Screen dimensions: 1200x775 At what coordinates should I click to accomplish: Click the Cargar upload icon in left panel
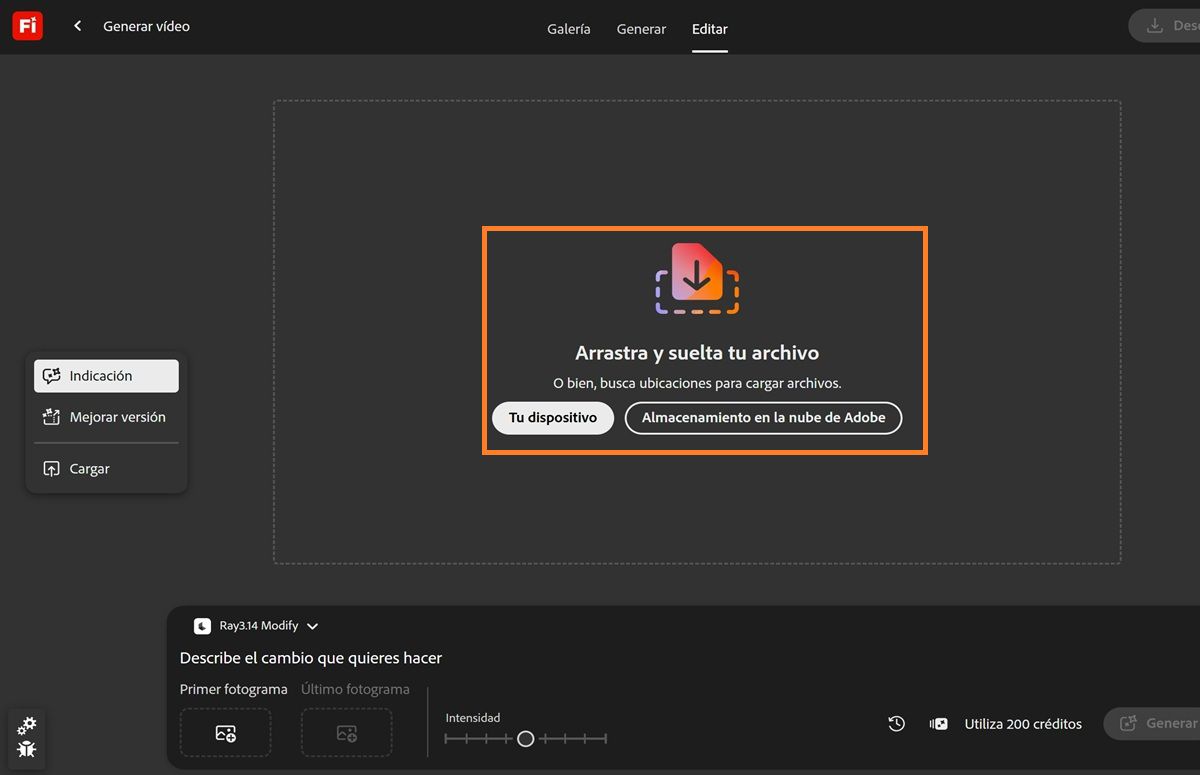click(x=51, y=468)
